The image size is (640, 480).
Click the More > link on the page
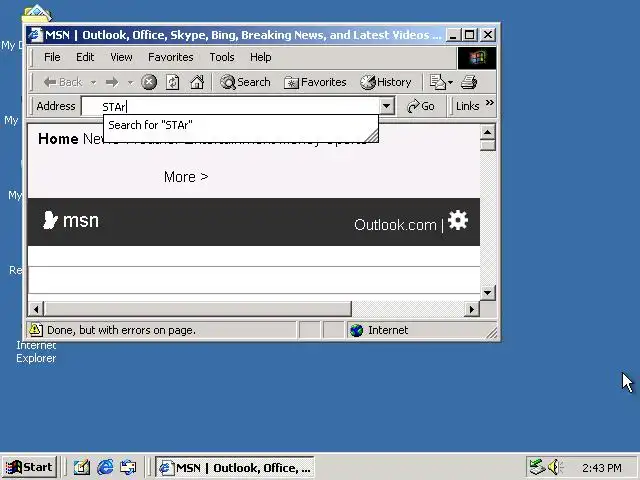click(186, 177)
